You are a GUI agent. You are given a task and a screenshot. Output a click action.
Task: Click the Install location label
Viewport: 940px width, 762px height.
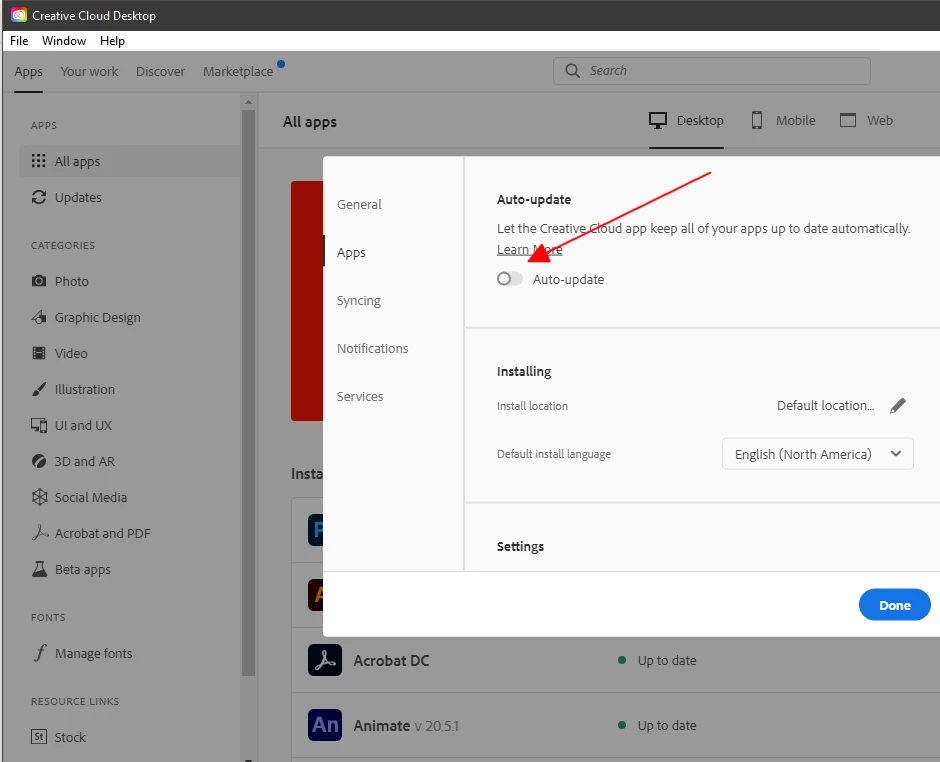coord(532,406)
